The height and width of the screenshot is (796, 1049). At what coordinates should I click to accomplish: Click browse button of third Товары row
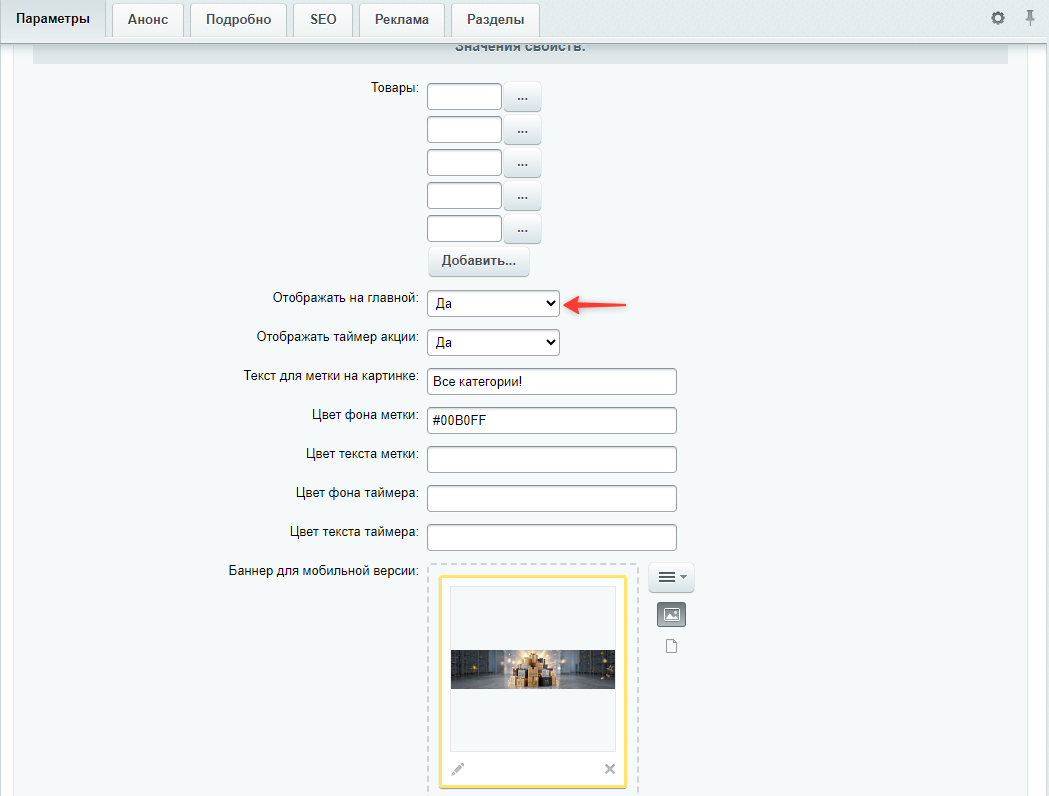point(522,163)
